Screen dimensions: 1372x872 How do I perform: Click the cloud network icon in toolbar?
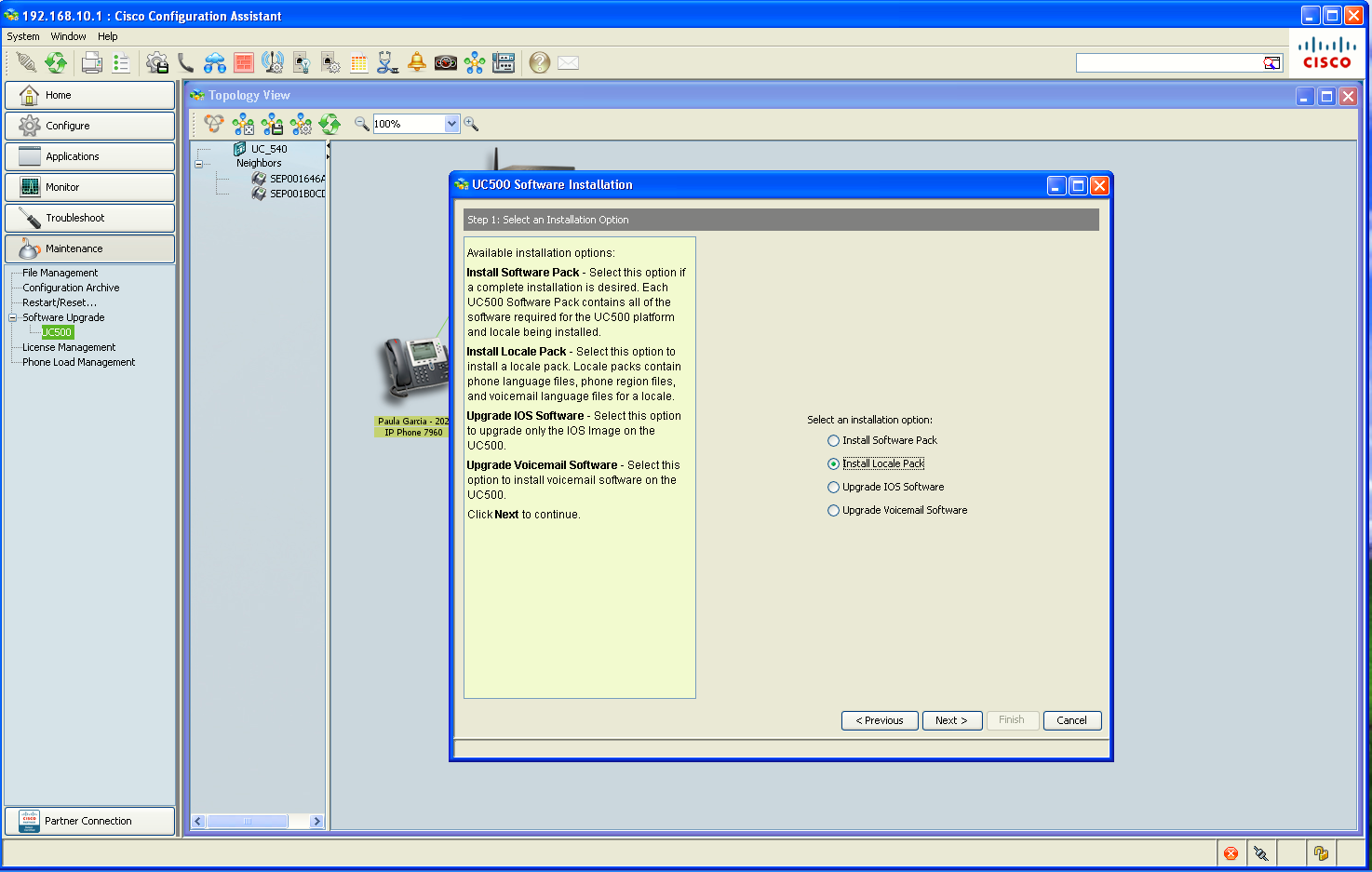tap(215, 62)
